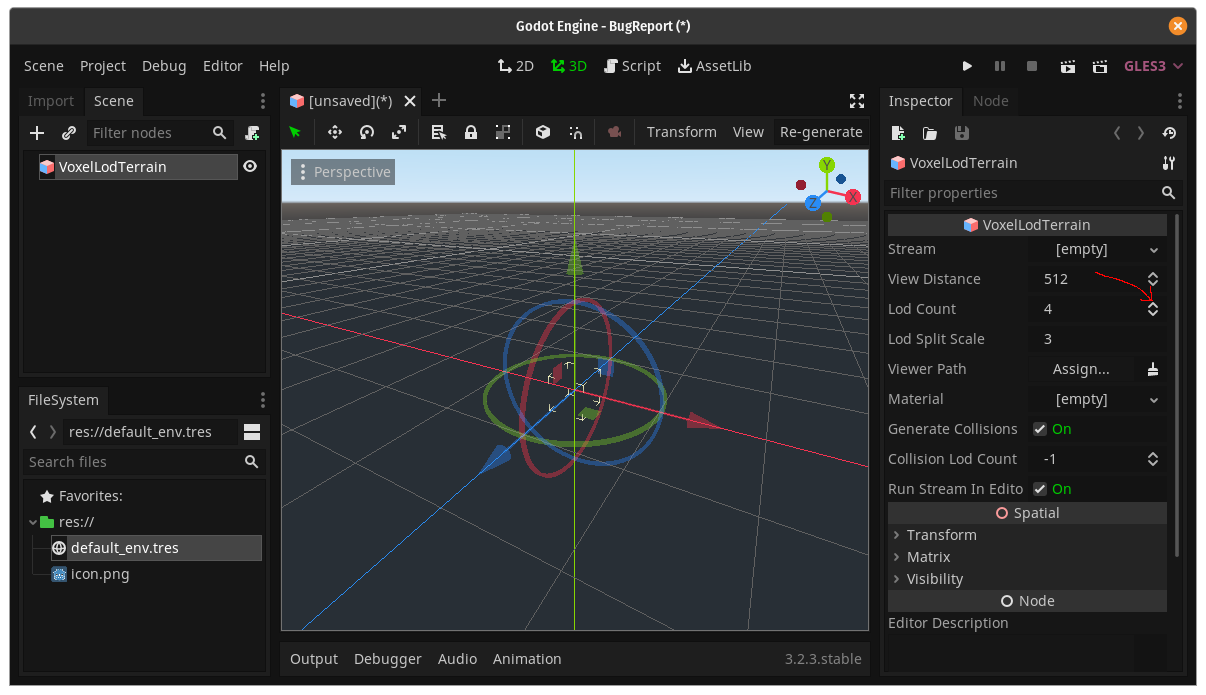Save the current resource in Inspector
Viewport: 1206px width, 695px height.
tap(961, 132)
